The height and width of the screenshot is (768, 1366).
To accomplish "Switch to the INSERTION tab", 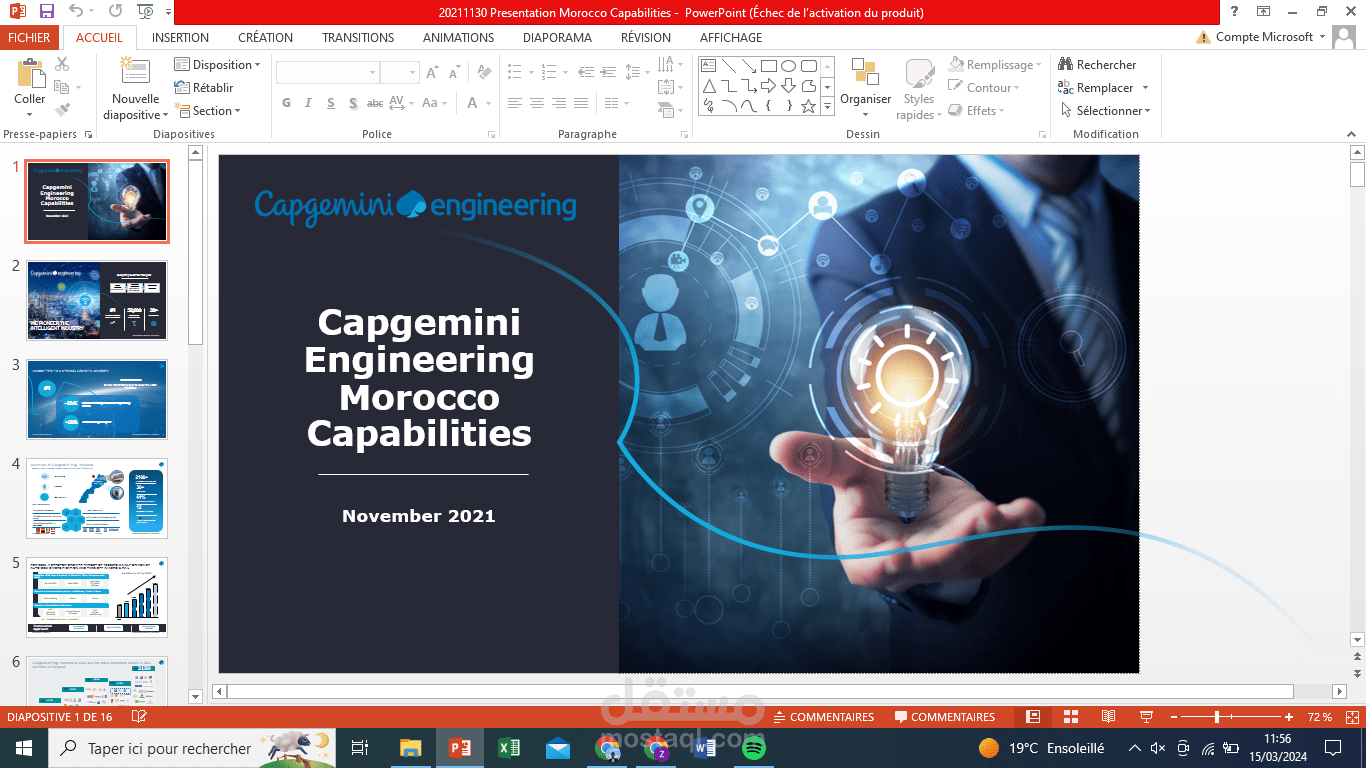I will pyautogui.click(x=180, y=38).
